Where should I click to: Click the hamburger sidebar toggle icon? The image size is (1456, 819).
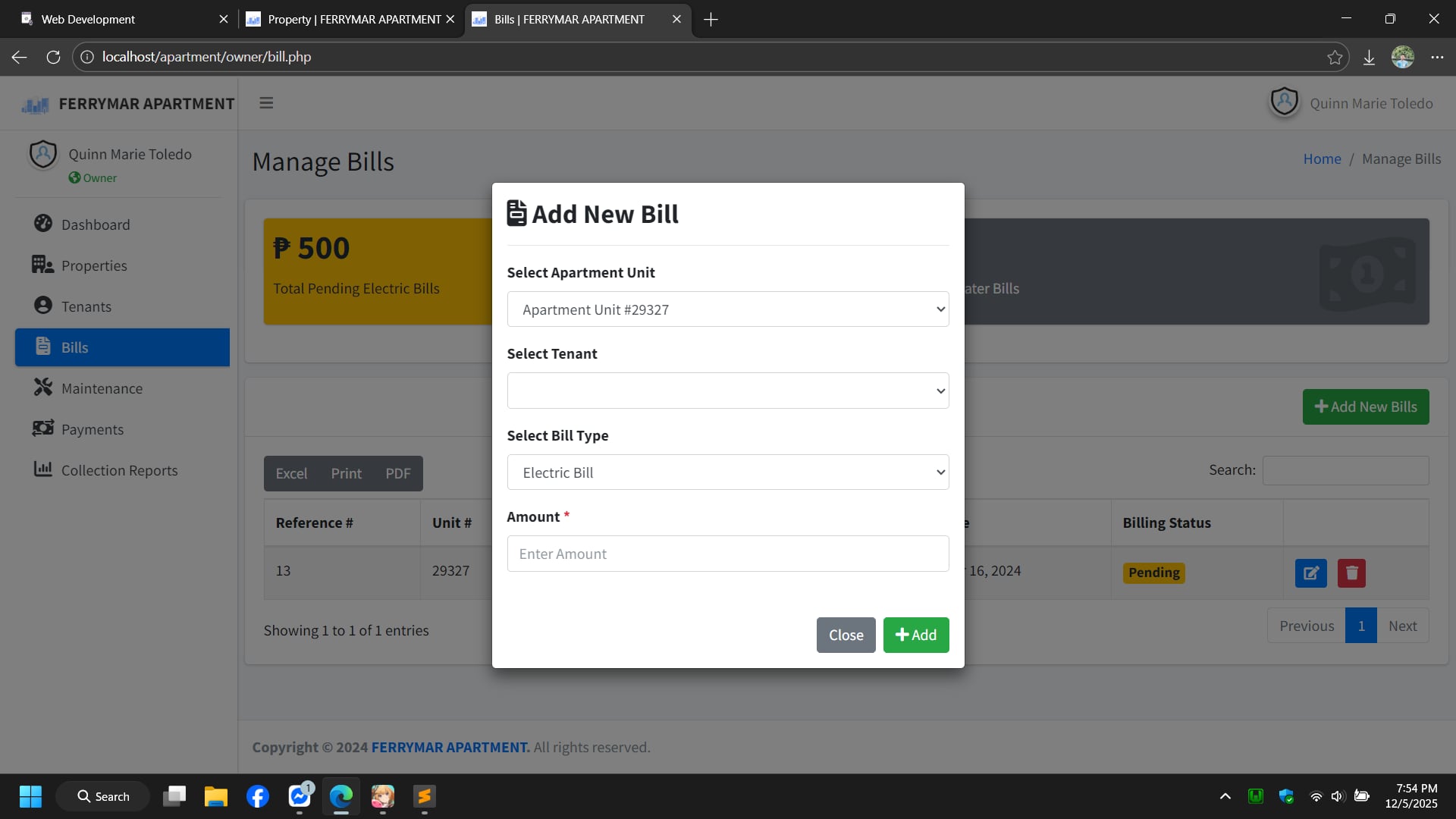[266, 103]
